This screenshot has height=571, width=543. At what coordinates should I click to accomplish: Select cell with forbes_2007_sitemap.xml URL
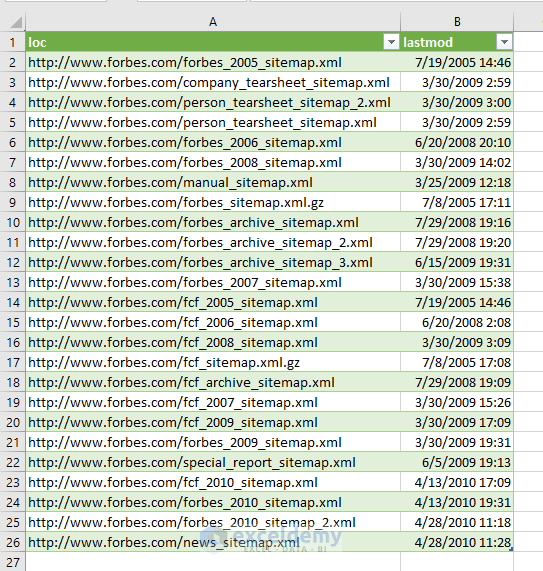[x=213, y=283]
